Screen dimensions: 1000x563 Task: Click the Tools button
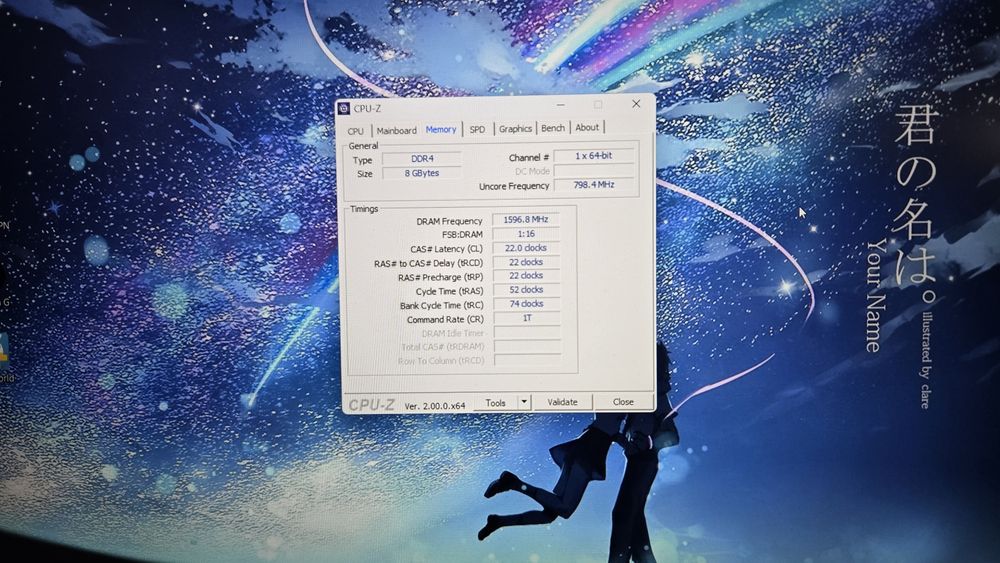tap(496, 402)
